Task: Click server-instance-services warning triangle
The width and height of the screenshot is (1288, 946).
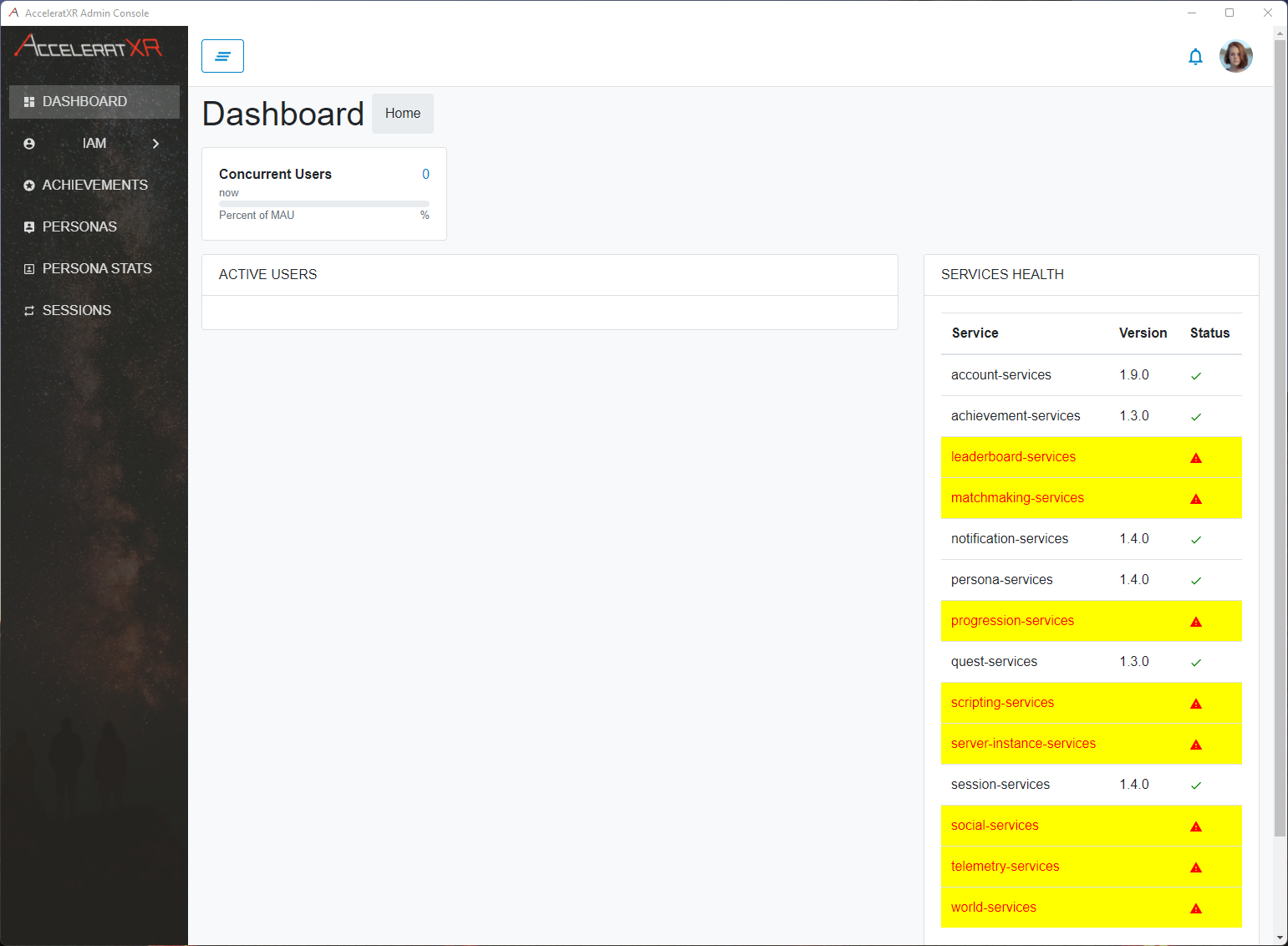Action: pos(1196,745)
